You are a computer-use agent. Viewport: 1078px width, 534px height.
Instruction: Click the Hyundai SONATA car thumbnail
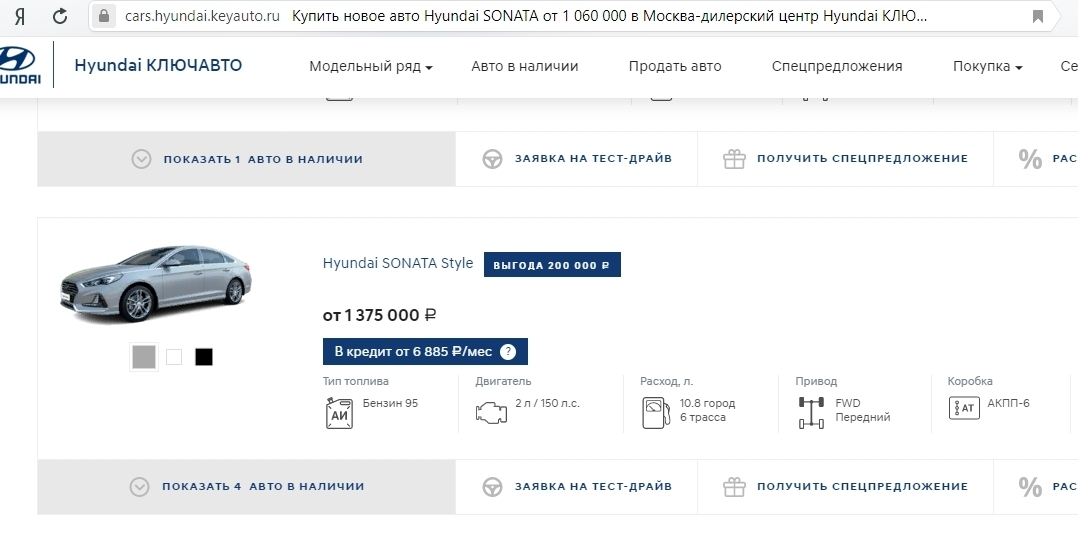pos(156,285)
